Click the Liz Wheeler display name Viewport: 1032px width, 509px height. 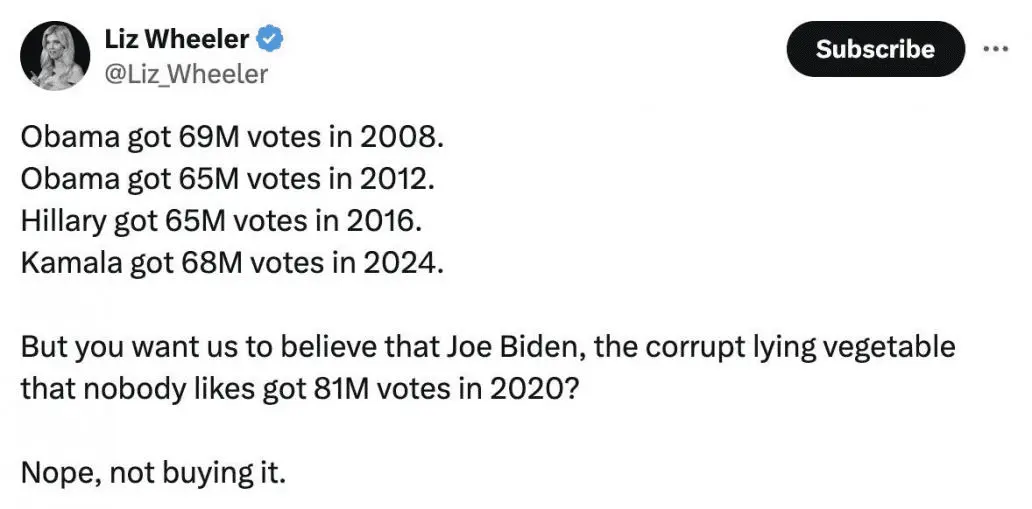[177, 39]
